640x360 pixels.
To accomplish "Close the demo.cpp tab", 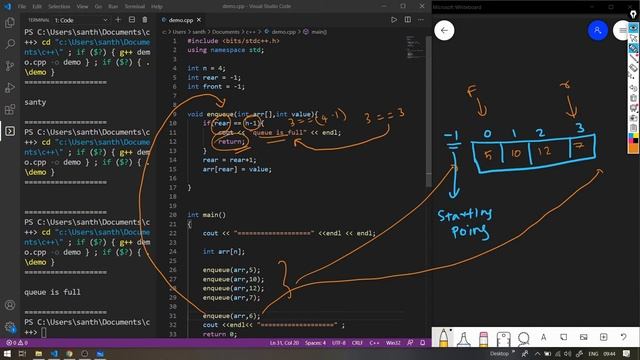I will (199, 20).
